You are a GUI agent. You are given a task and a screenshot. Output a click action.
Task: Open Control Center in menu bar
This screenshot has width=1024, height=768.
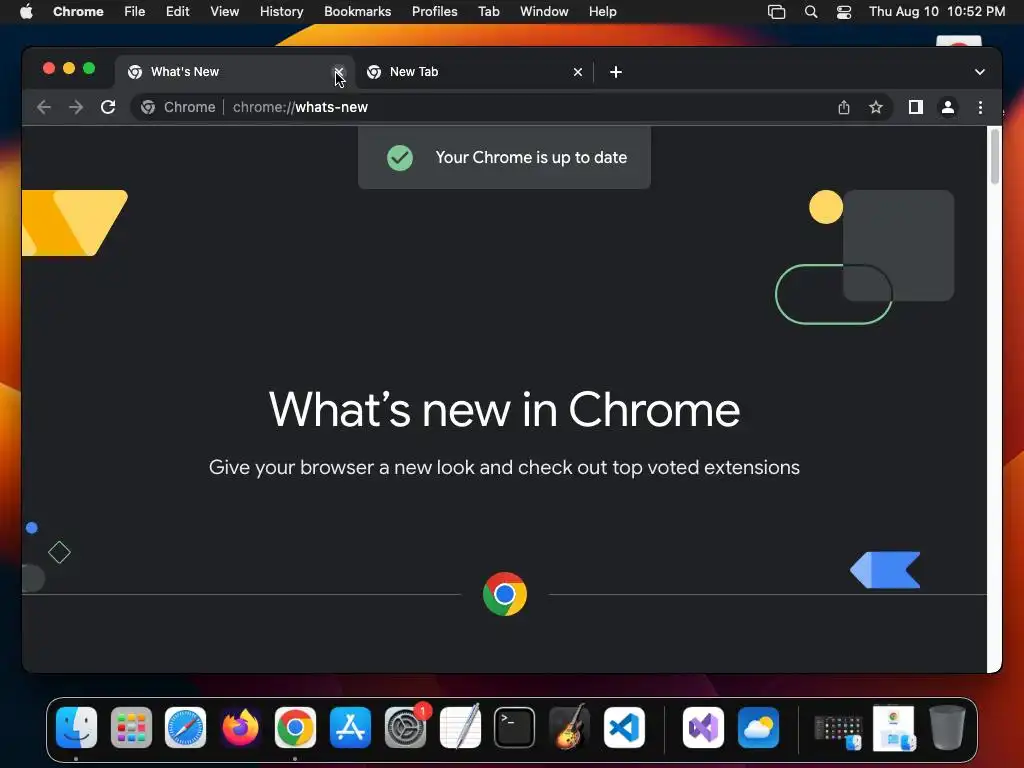[x=844, y=12]
